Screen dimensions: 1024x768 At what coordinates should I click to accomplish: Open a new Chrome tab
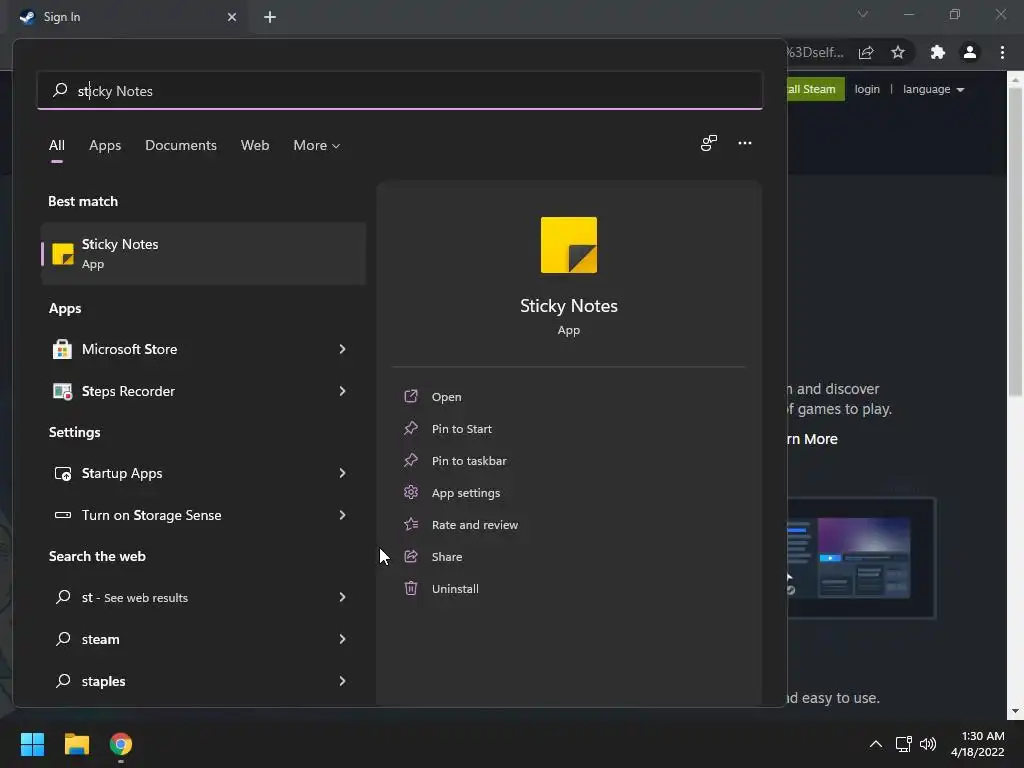click(270, 17)
